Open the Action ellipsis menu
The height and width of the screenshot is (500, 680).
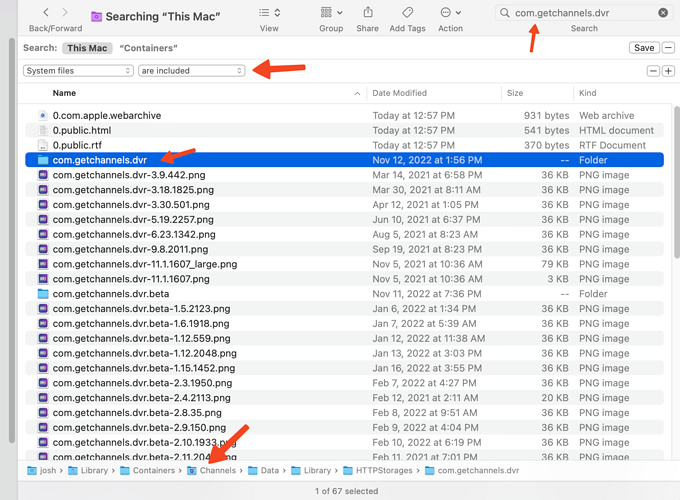(450, 13)
